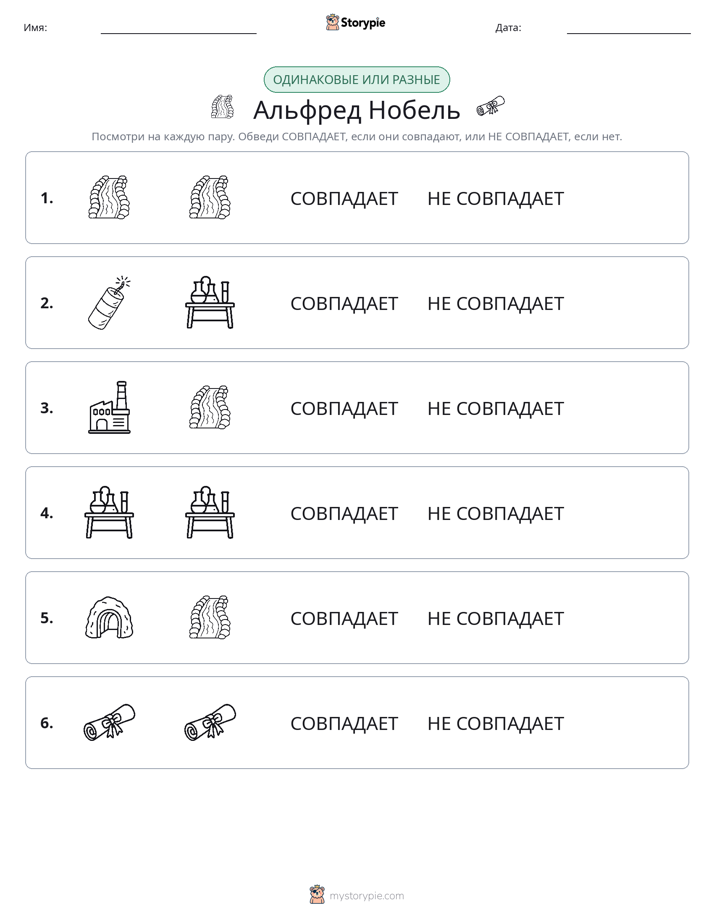Viewport: 714px width, 924px height.
Task: Click the Storypie logo at the top
Action: [355, 22]
